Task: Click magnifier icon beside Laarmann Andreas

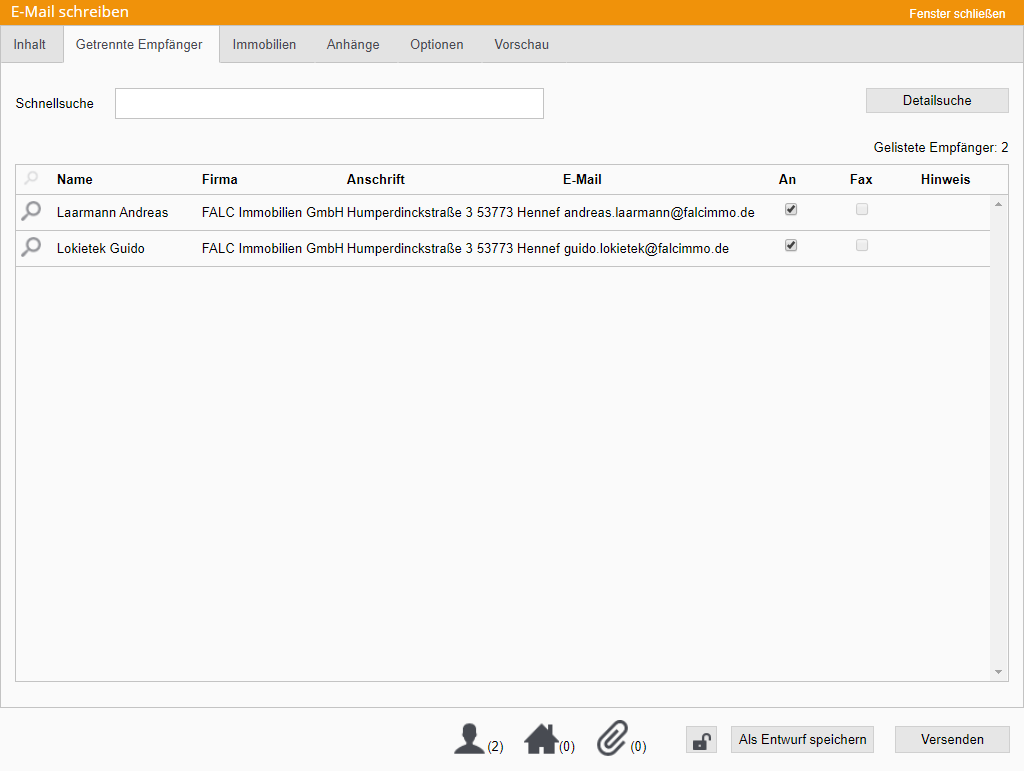Action: (32, 211)
